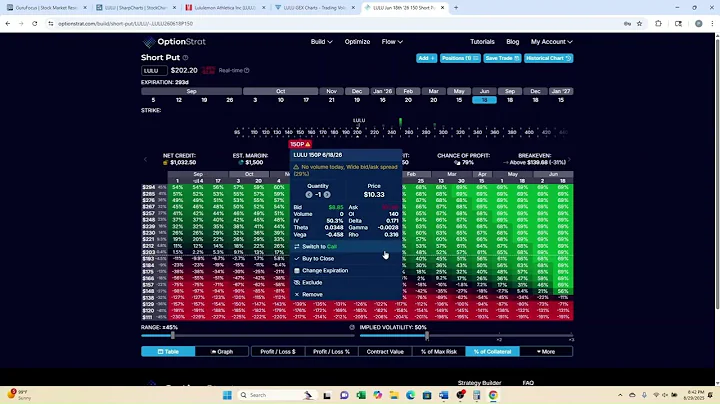Select the Jan '27 15 expiration
720x404 pixels.
(561, 100)
